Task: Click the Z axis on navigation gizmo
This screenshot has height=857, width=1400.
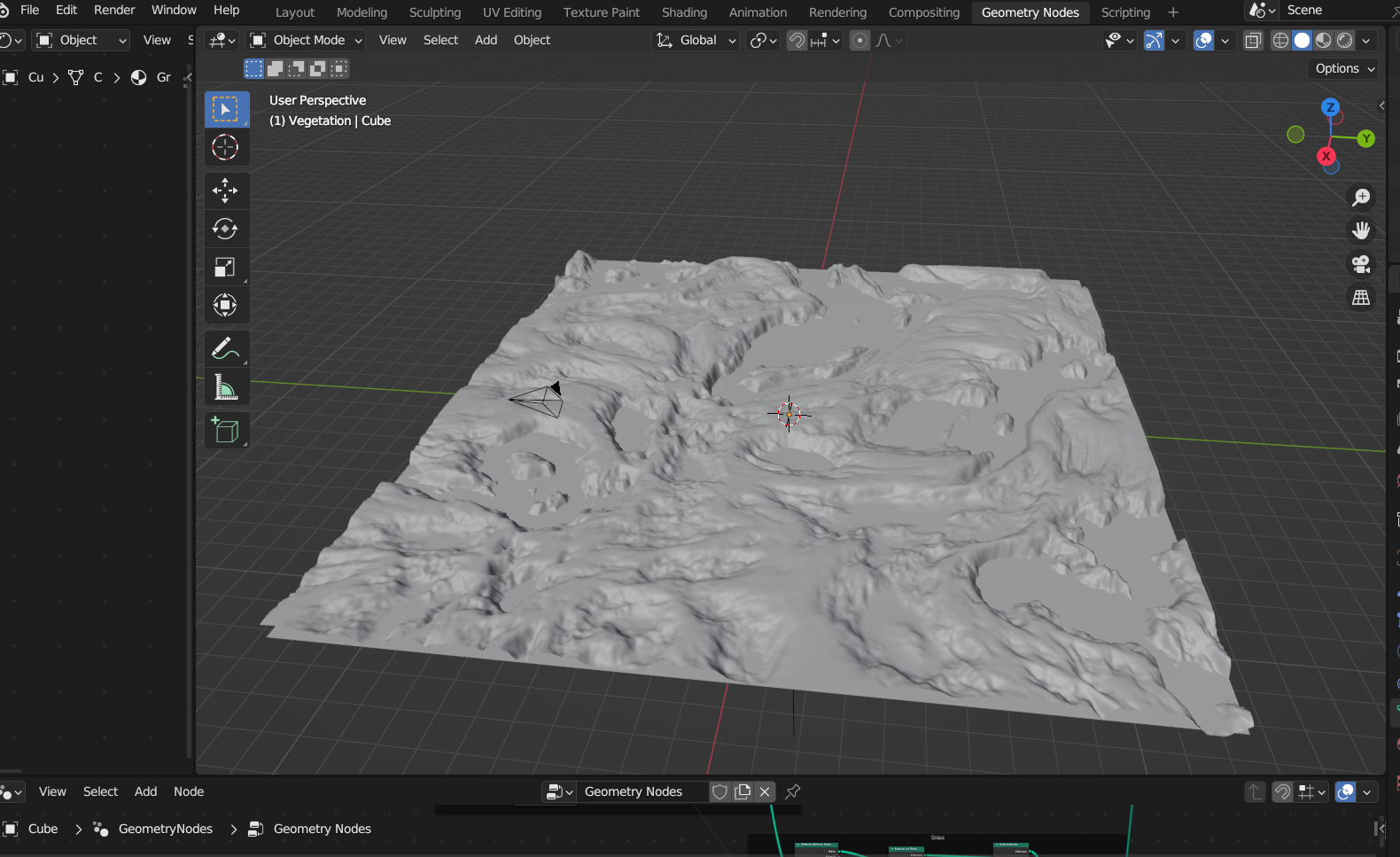Action: 1330,107
